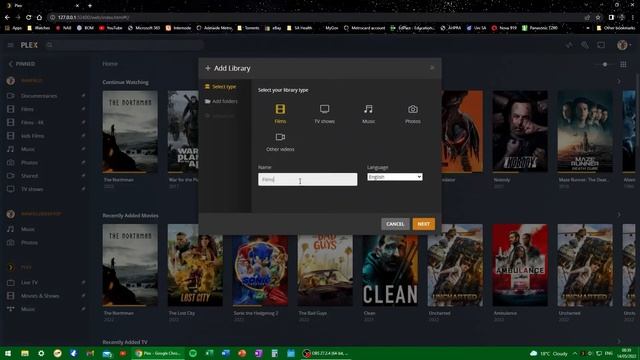Click the orange Next button
The image size is (640, 360).
point(423,224)
